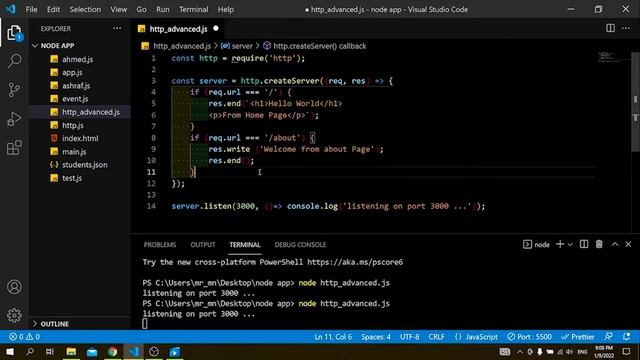Click server breadcrumb item
The height and width of the screenshot is (360, 640).
[237, 46]
